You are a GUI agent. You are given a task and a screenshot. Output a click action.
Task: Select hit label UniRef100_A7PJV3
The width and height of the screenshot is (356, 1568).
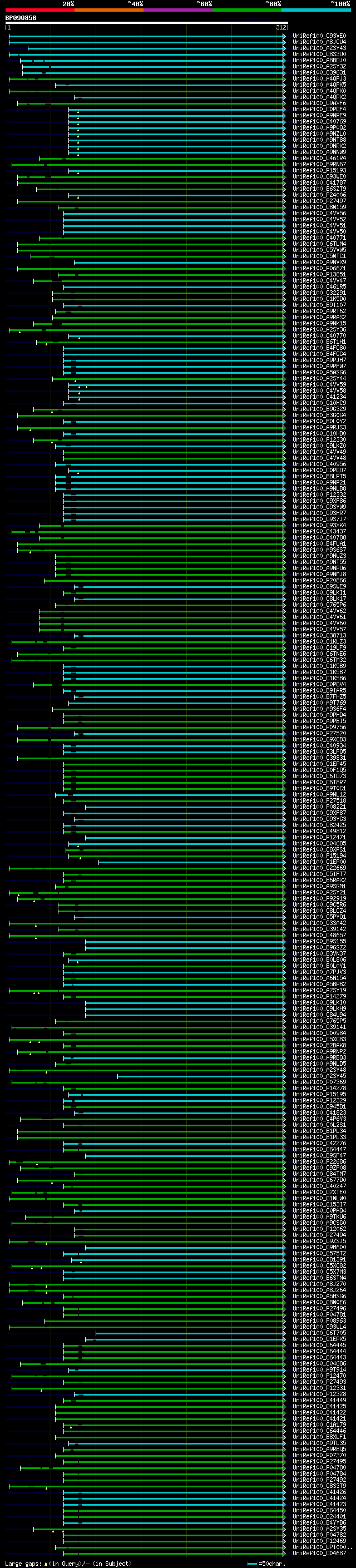(x=319, y=972)
